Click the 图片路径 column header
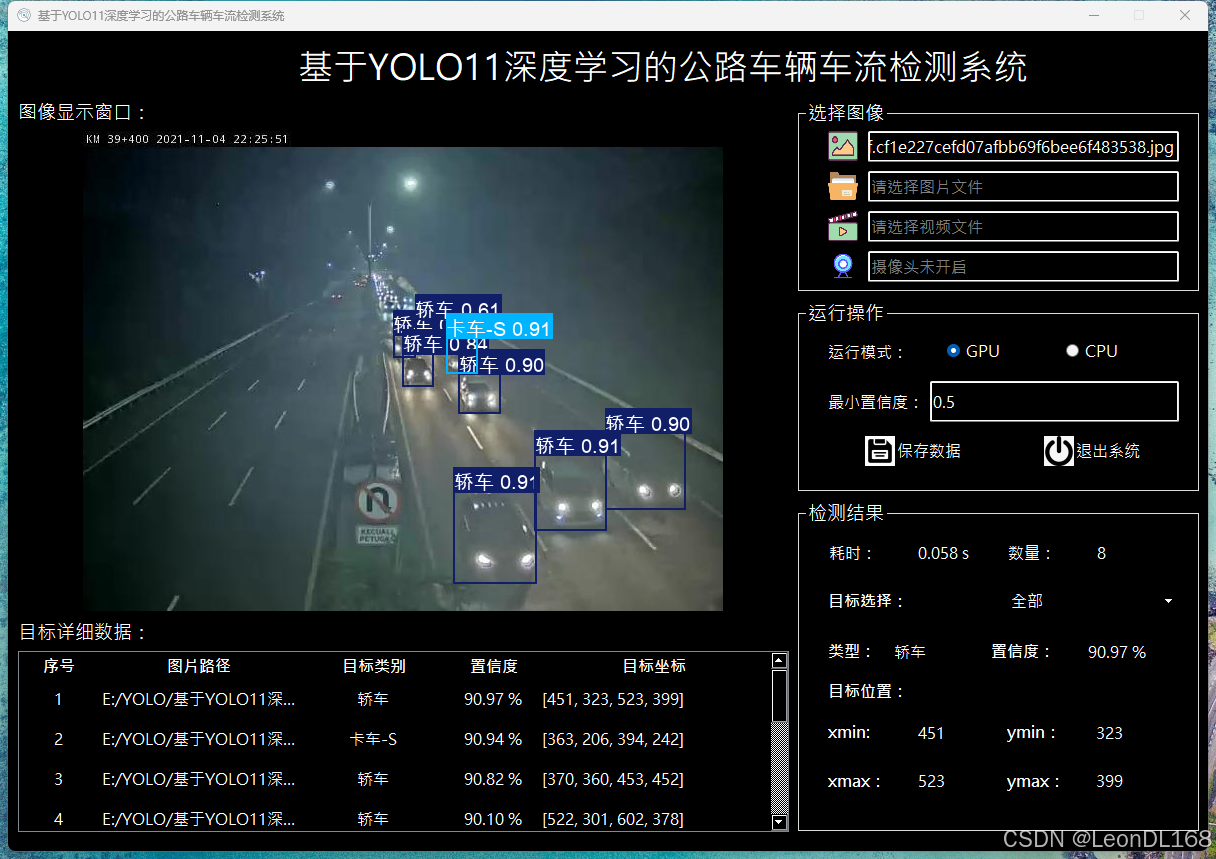The width and height of the screenshot is (1216, 859). point(199,666)
